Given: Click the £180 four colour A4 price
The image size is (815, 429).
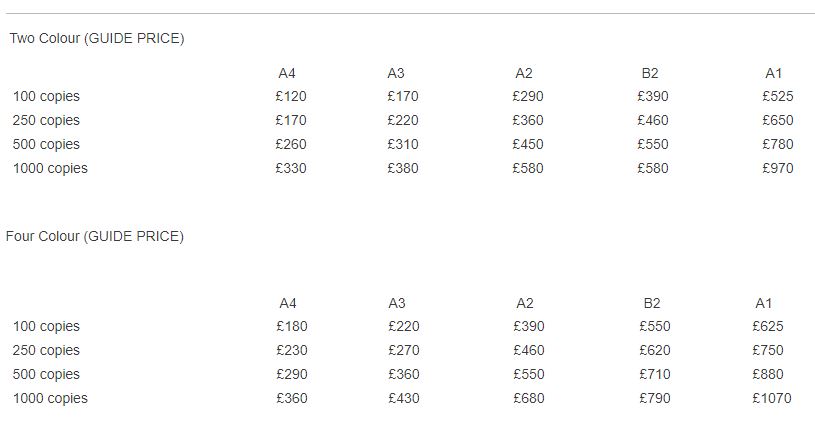Looking at the screenshot, I should 292,326.
